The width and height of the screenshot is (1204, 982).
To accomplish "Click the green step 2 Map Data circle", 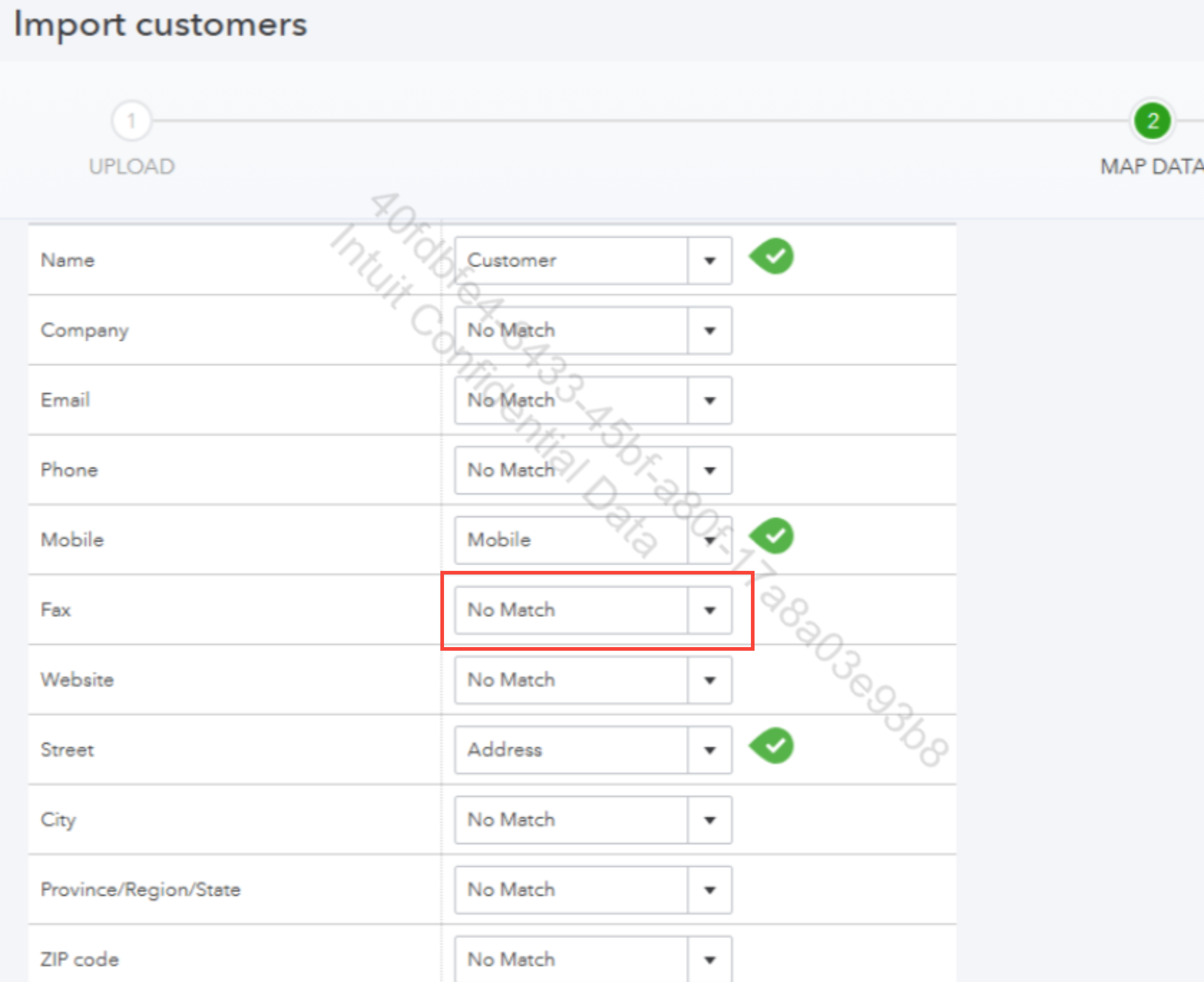I will 1152,121.
